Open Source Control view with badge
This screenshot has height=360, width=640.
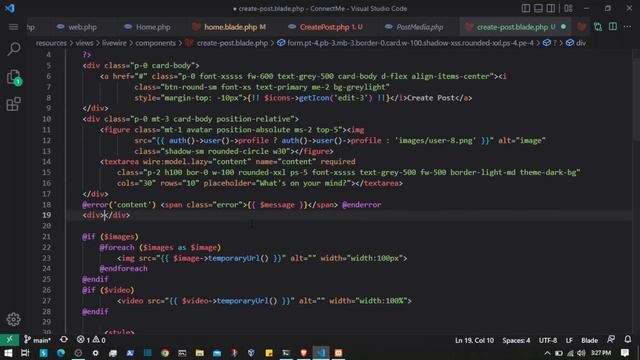coord(13,77)
